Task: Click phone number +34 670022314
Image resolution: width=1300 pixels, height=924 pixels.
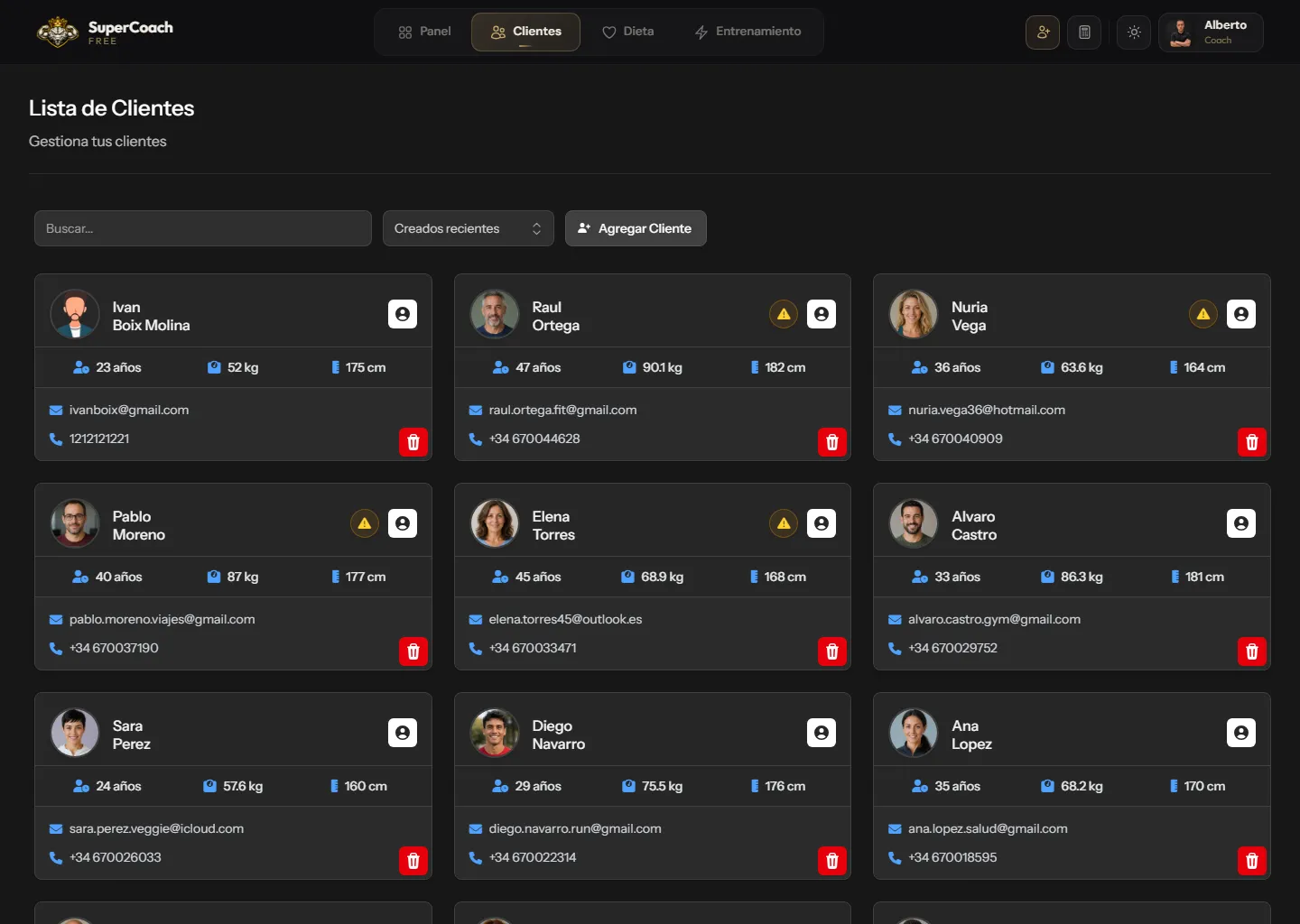Action: click(x=533, y=857)
